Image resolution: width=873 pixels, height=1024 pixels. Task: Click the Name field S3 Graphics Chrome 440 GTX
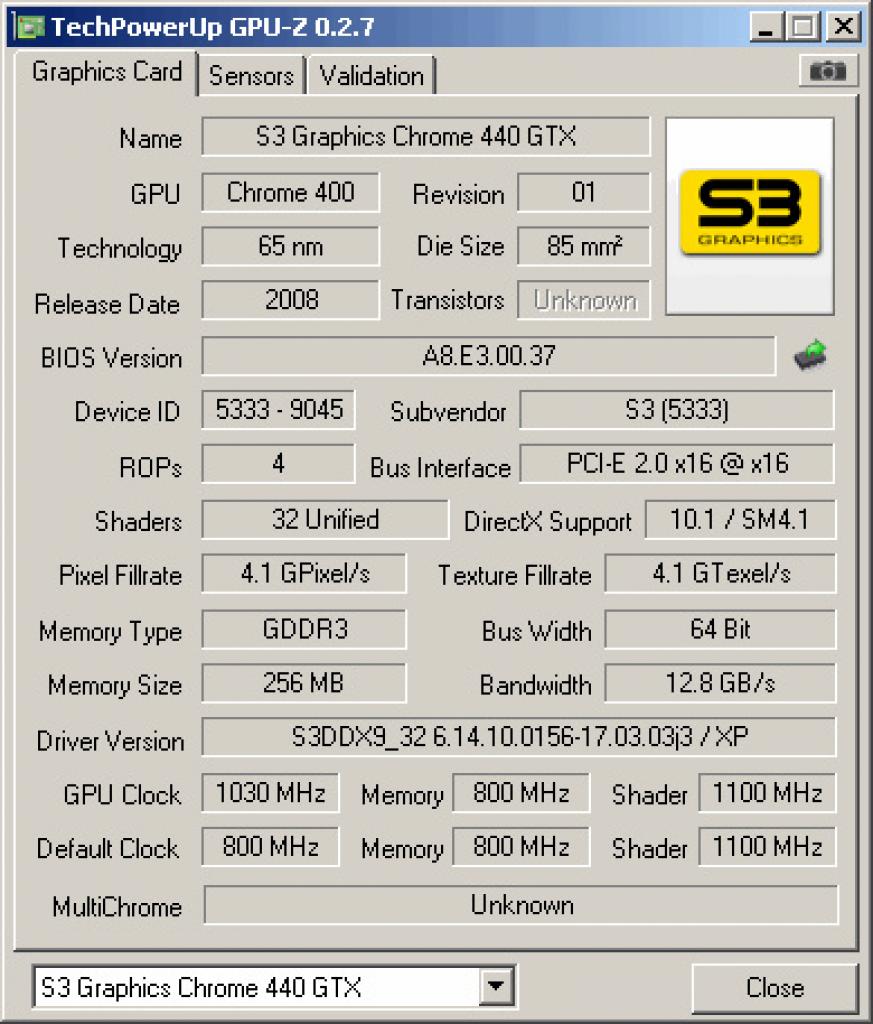pyautogui.click(x=426, y=136)
